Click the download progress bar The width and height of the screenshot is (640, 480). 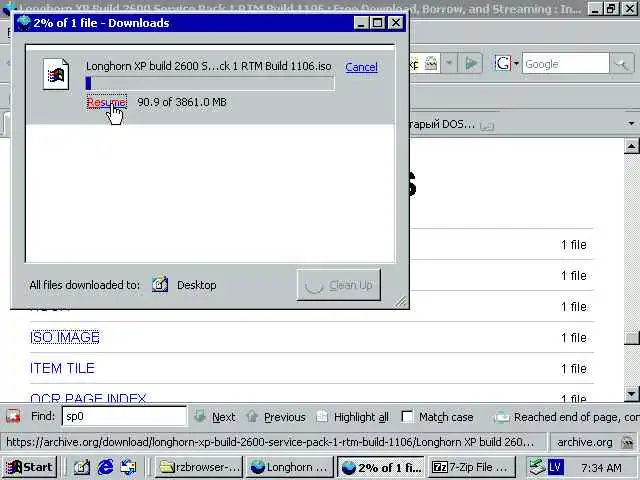pyautogui.click(x=210, y=83)
